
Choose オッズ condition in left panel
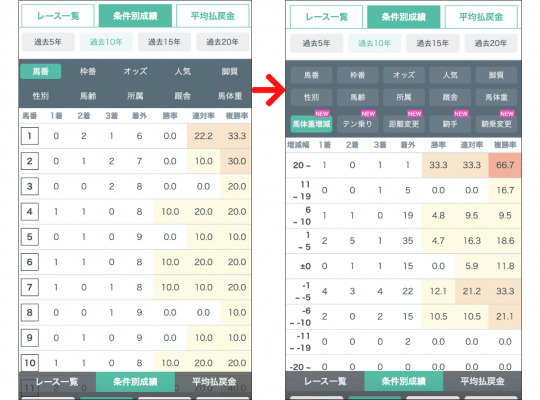(135, 71)
